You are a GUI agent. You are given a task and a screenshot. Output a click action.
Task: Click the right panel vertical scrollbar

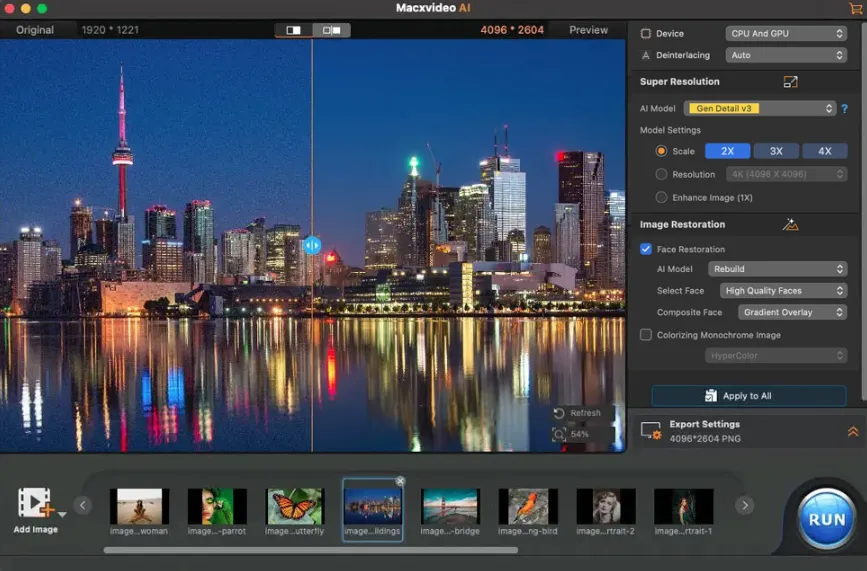(864, 210)
